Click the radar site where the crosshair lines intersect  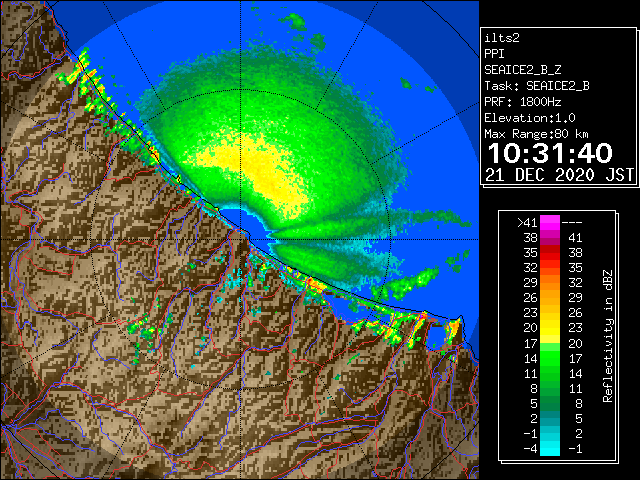click(x=240, y=239)
